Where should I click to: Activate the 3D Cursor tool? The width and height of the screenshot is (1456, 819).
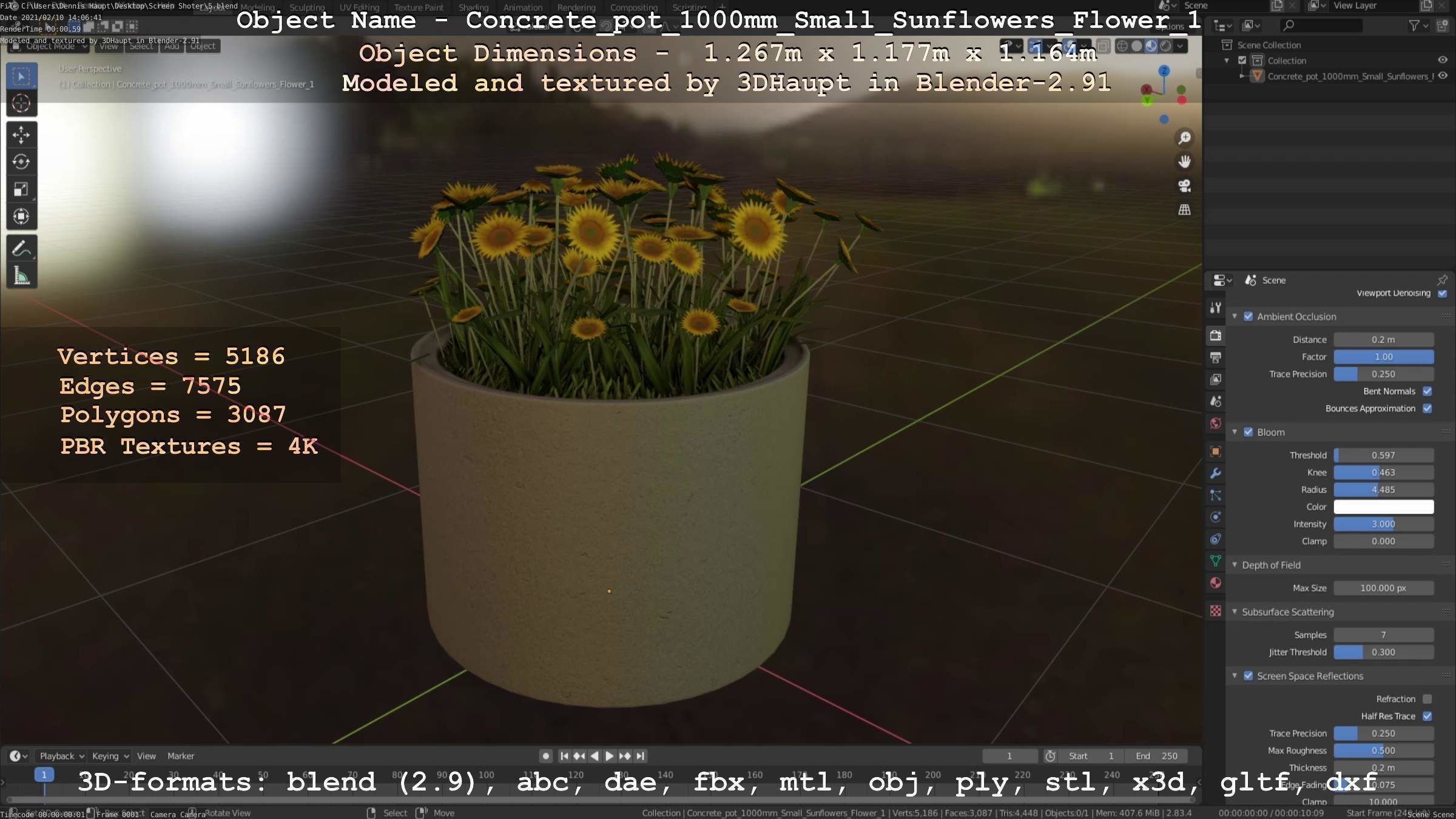coord(21,104)
